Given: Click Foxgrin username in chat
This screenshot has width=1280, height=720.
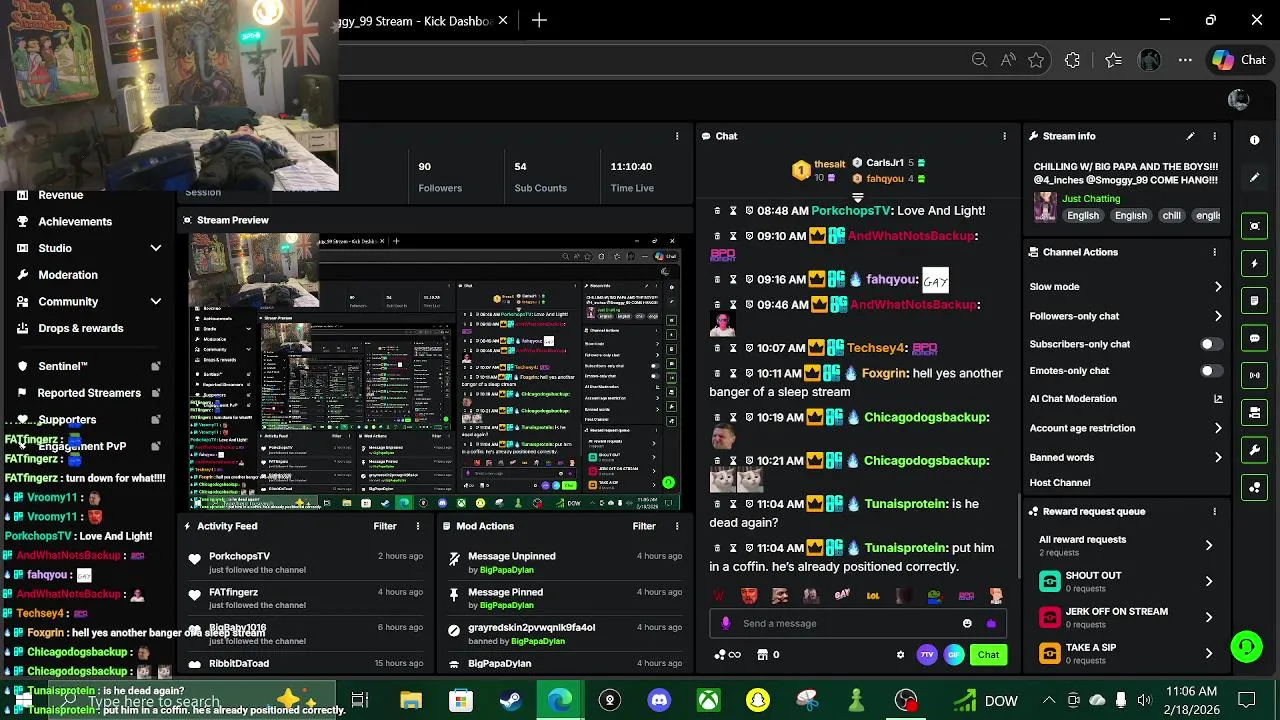Looking at the screenshot, I should (x=885, y=373).
